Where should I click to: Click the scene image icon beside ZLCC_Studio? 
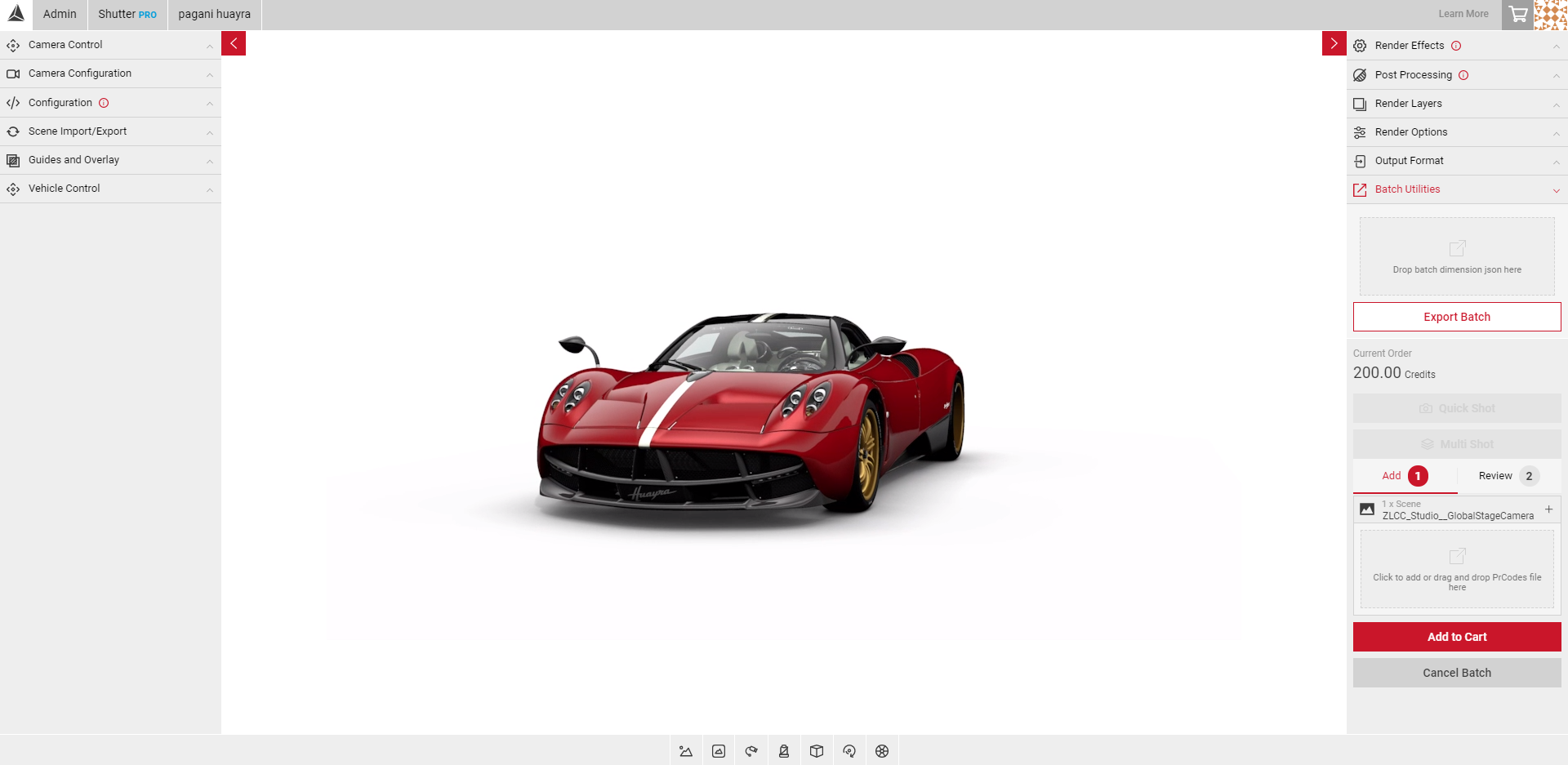coord(1367,509)
